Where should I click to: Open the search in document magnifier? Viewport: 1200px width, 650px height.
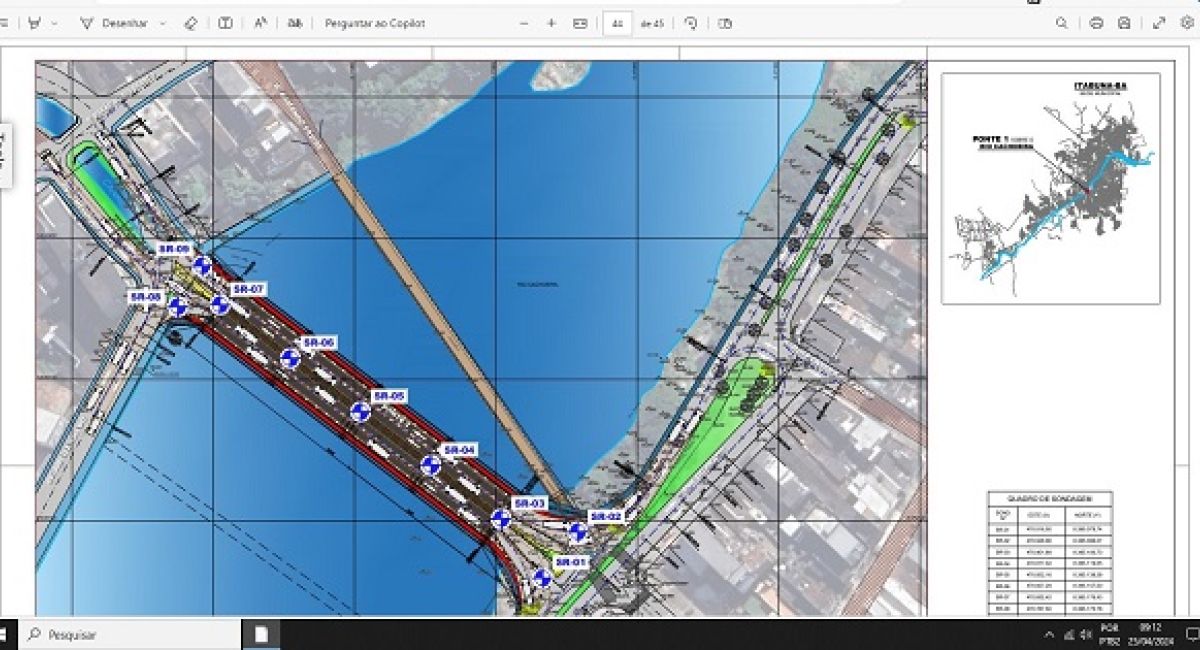click(1062, 23)
